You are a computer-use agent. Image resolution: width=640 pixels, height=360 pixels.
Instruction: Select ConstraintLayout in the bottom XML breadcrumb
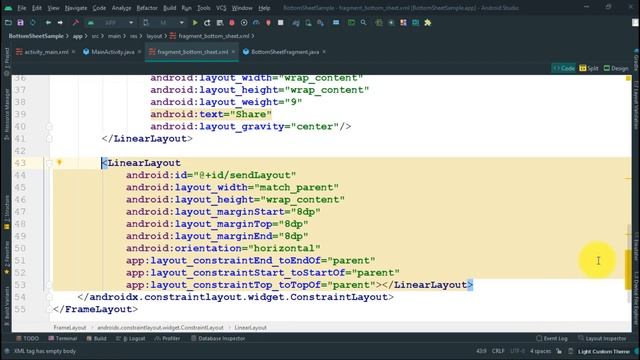(x=160, y=327)
